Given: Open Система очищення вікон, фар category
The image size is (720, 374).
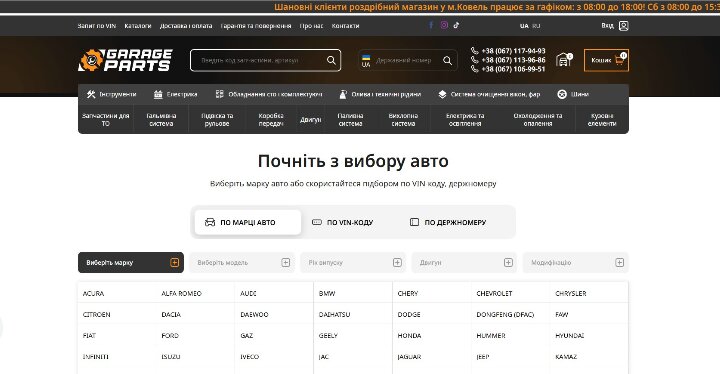Looking at the screenshot, I should (x=489, y=94).
